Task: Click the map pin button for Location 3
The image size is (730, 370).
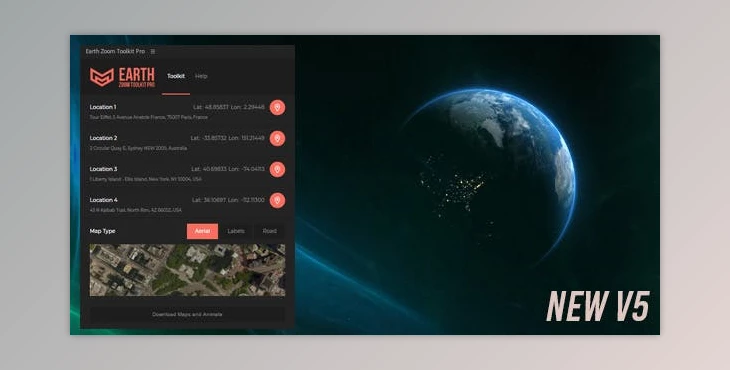Action: click(277, 169)
